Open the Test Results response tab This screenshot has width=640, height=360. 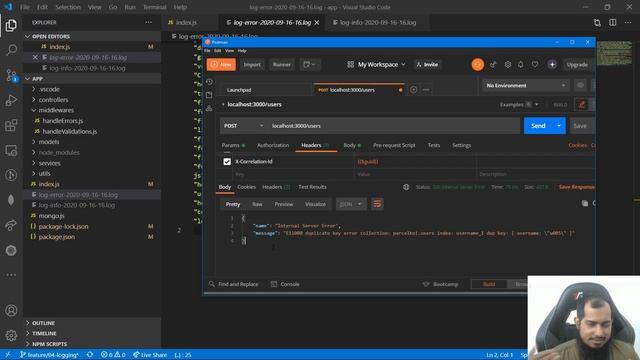312,187
